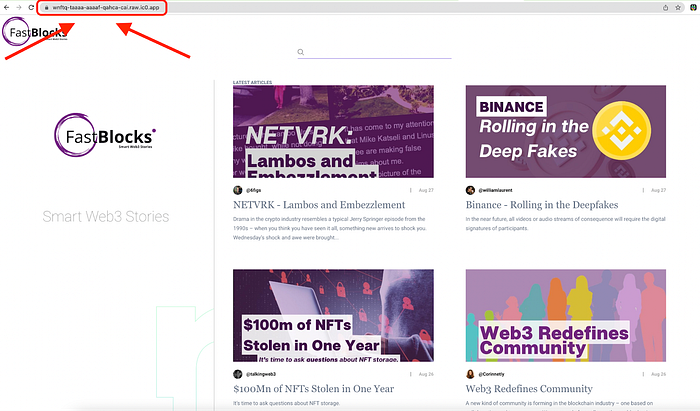The image size is (700, 411).
Task: Reload the page with the refresh icon
Action: tap(31, 7)
